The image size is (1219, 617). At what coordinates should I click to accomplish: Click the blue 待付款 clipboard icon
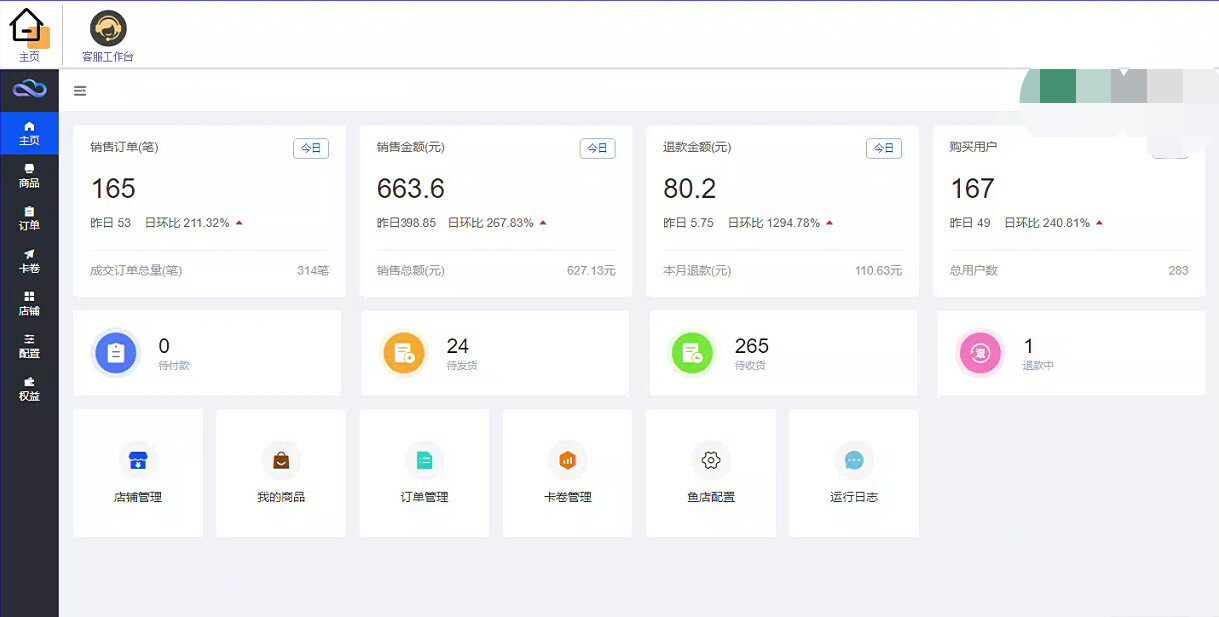pos(116,353)
